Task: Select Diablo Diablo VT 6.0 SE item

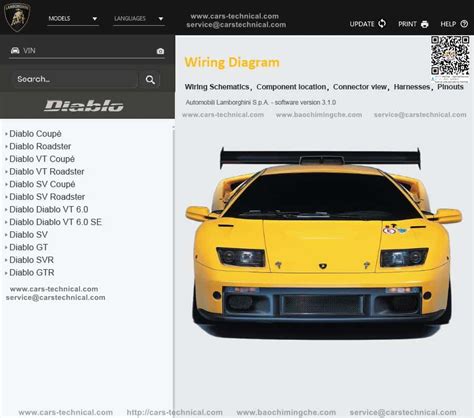Action: click(55, 222)
